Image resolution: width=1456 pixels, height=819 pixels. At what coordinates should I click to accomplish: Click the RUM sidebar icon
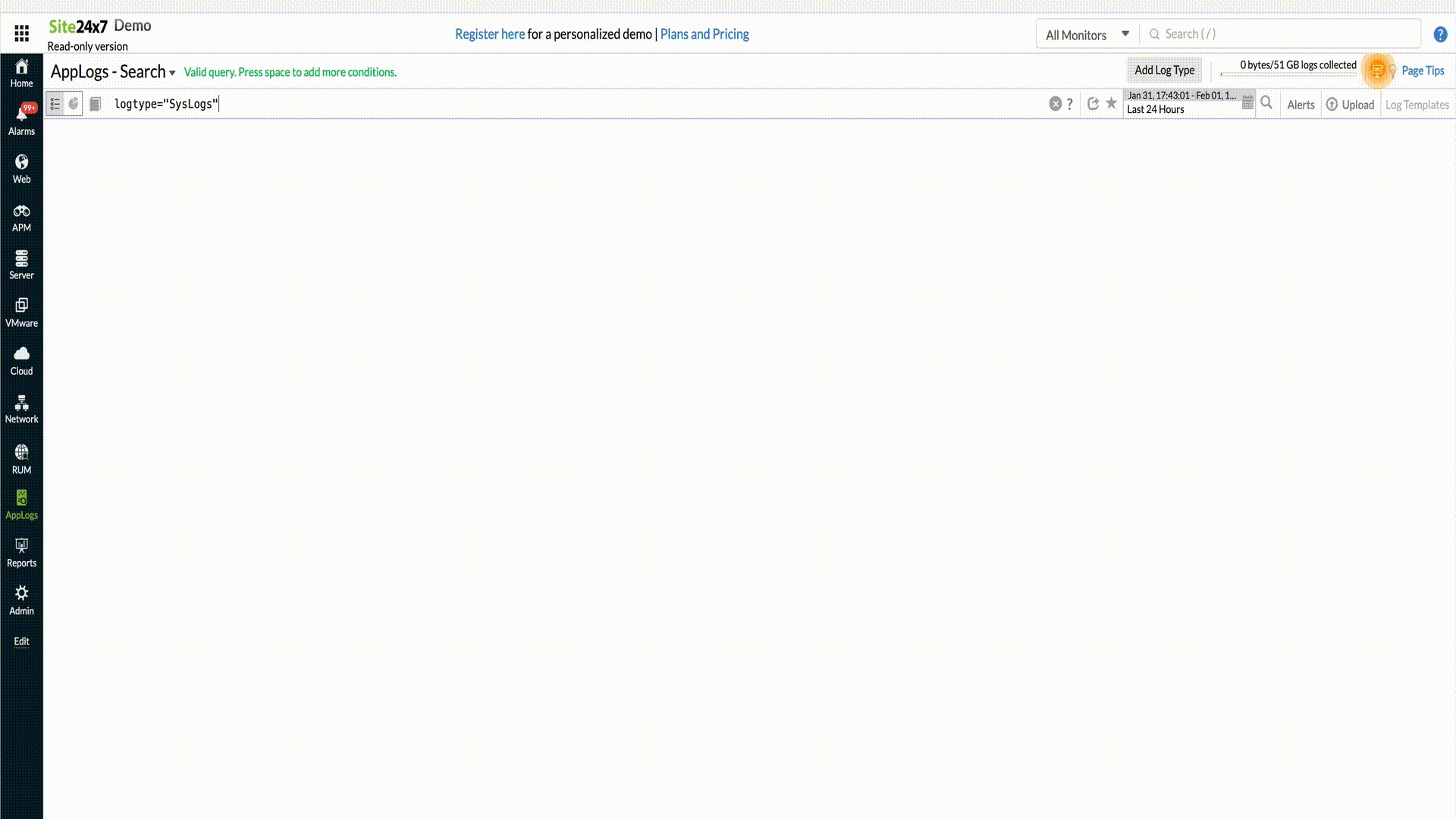tap(21, 458)
